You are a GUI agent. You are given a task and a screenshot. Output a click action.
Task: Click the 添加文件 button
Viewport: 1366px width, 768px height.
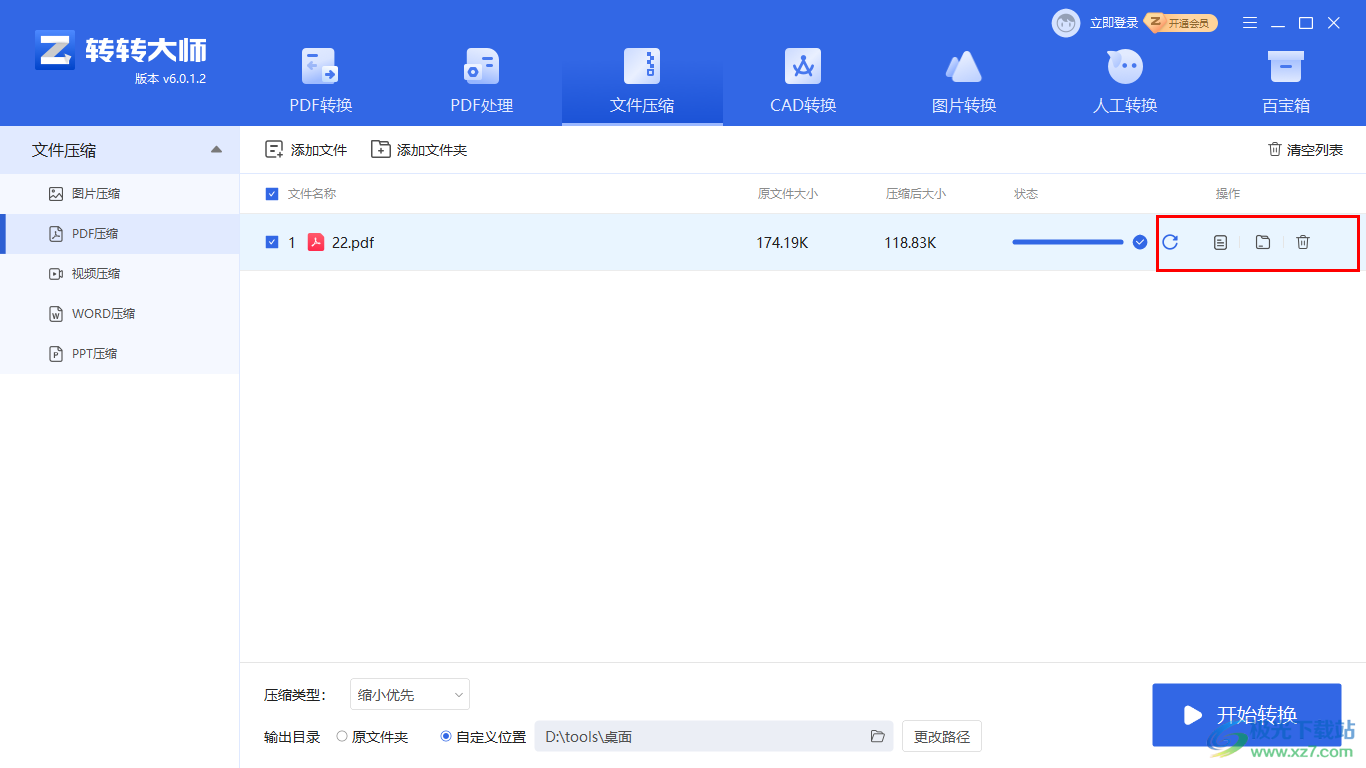pos(306,150)
